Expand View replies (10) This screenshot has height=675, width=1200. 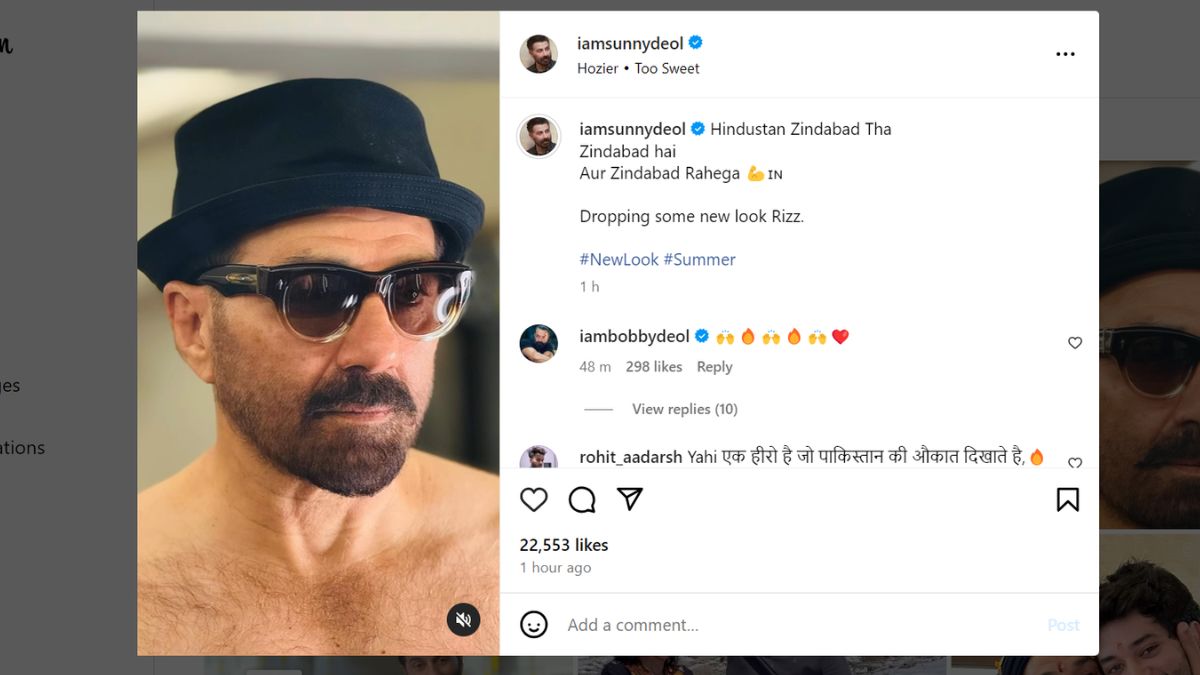pyautogui.click(x=684, y=409)
